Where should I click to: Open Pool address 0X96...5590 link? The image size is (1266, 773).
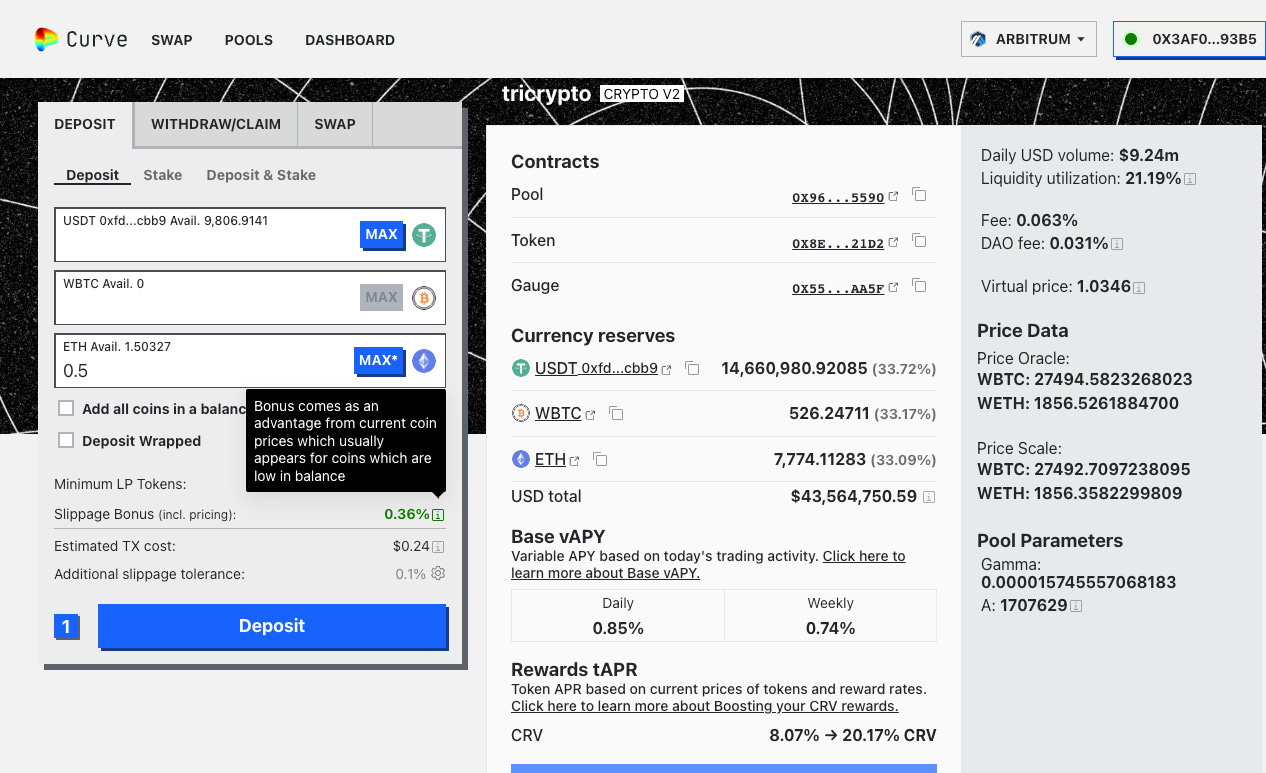tap(838, 198)
